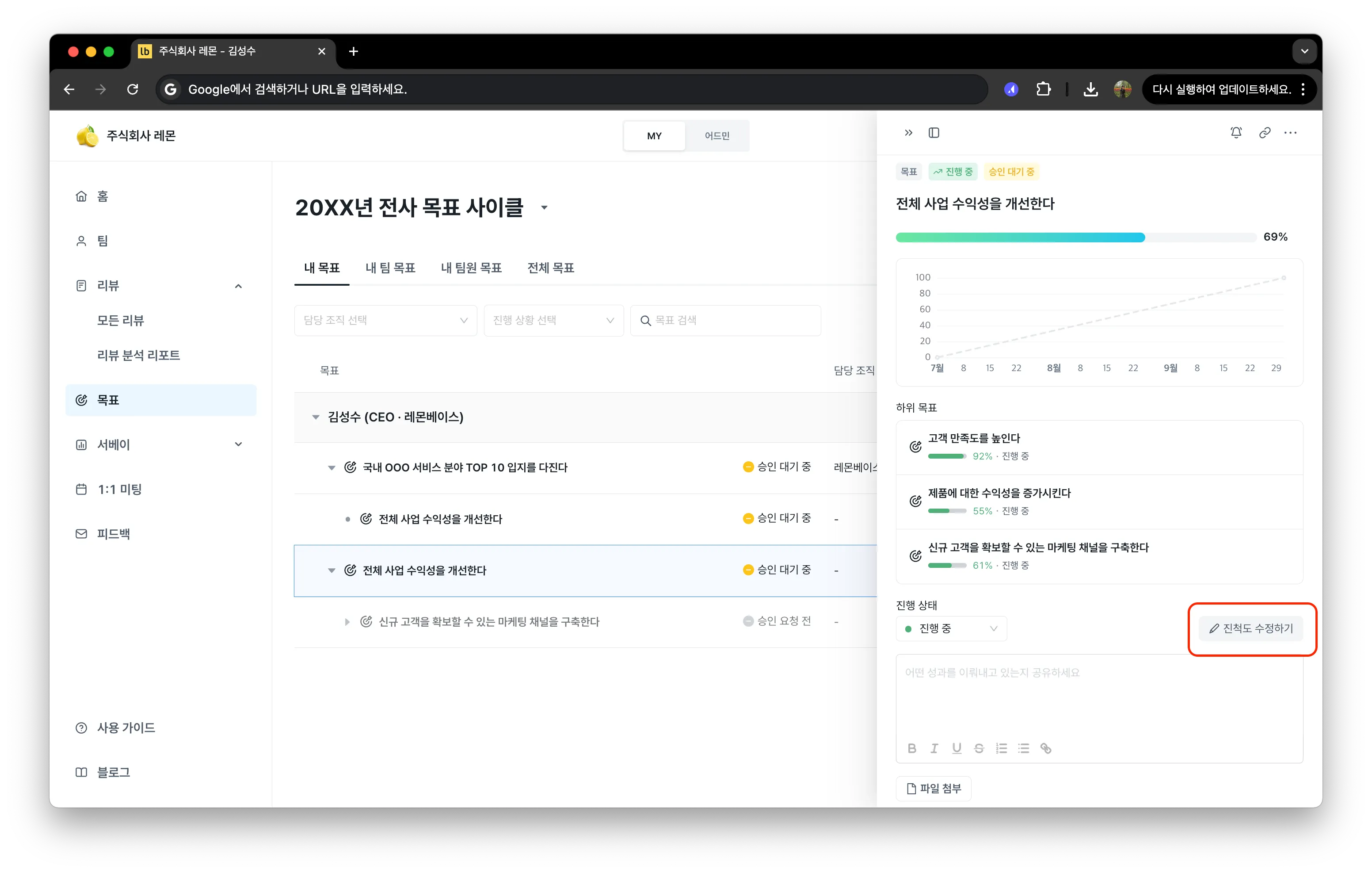Image resolution: width=1372 pixels, height=873 pixels.
Task: Insert numbered list in comment editor
Action: point(1001,748)
